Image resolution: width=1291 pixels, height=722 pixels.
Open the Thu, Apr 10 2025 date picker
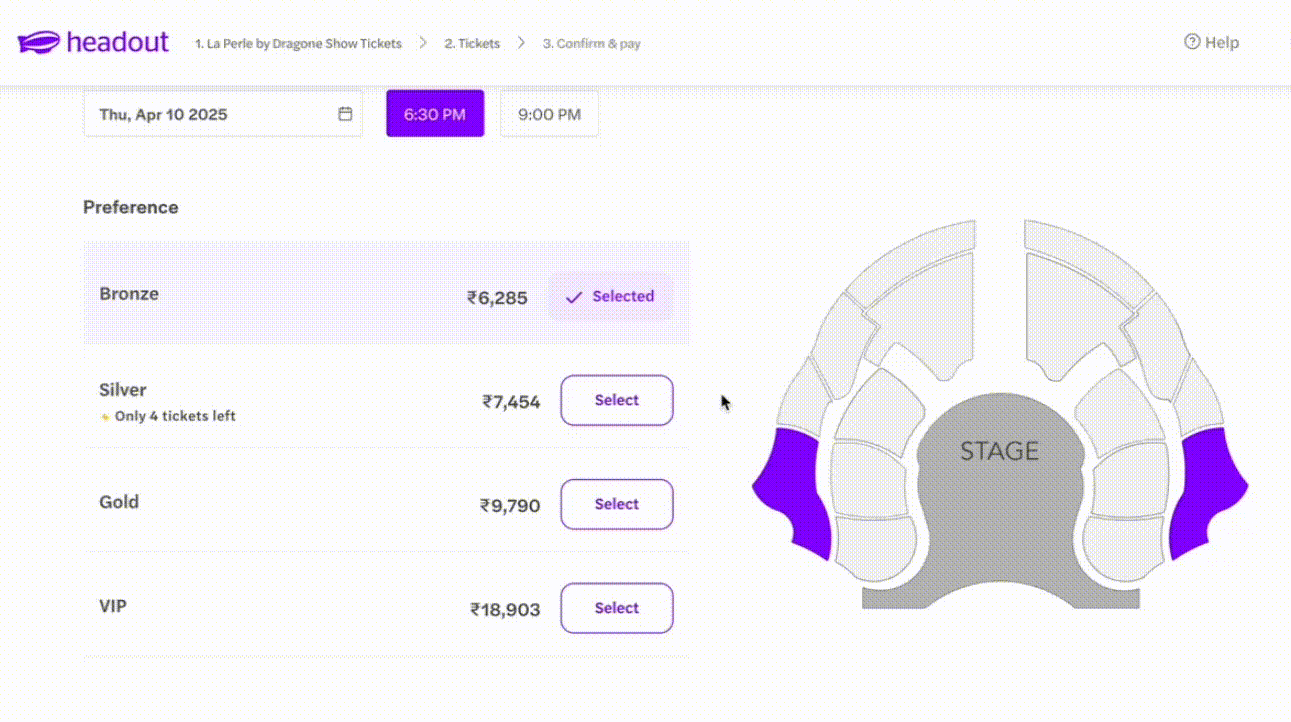pos(222,114)
